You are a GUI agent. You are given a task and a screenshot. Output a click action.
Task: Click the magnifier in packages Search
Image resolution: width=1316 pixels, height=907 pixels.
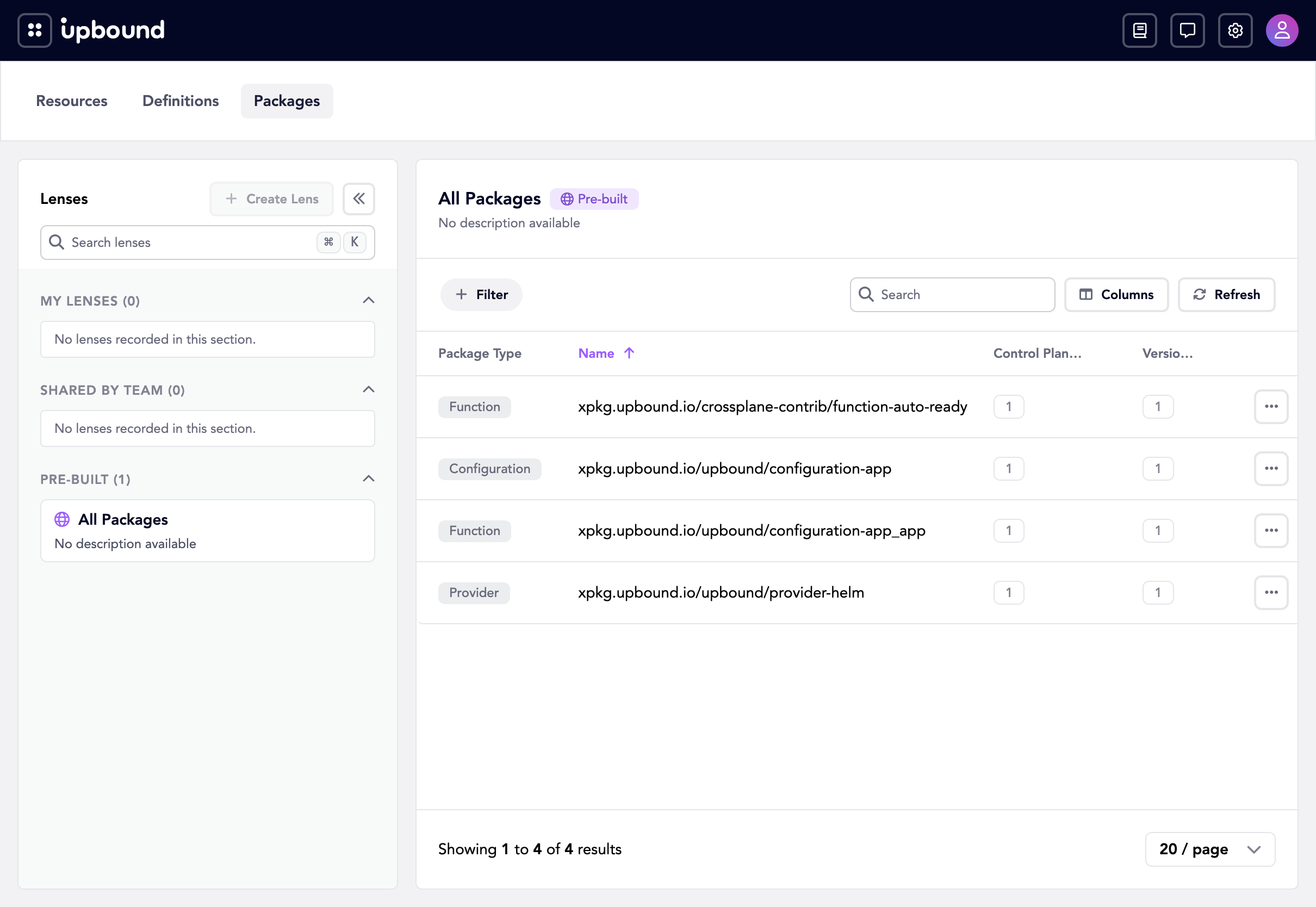coord(866,294)
